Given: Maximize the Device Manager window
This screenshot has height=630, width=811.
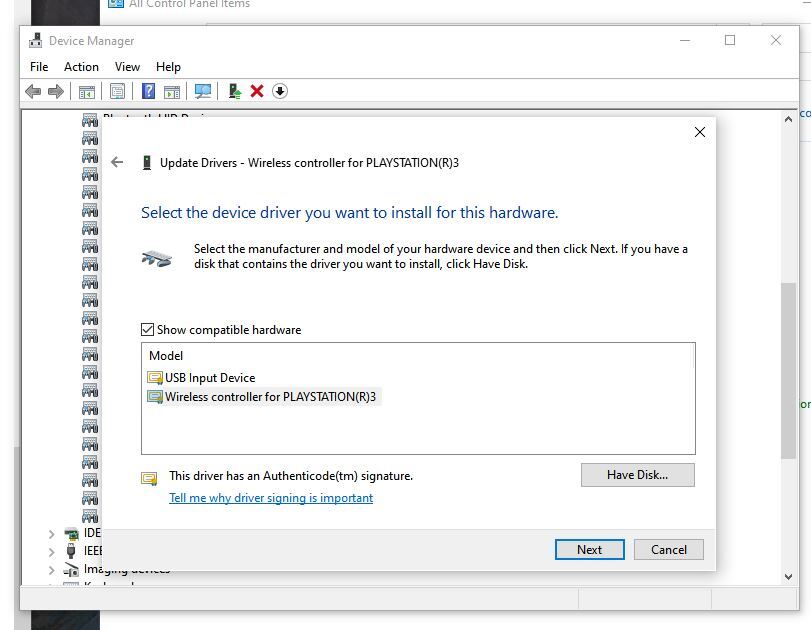Looking at the screenshot, I should [x=730, y=40].
